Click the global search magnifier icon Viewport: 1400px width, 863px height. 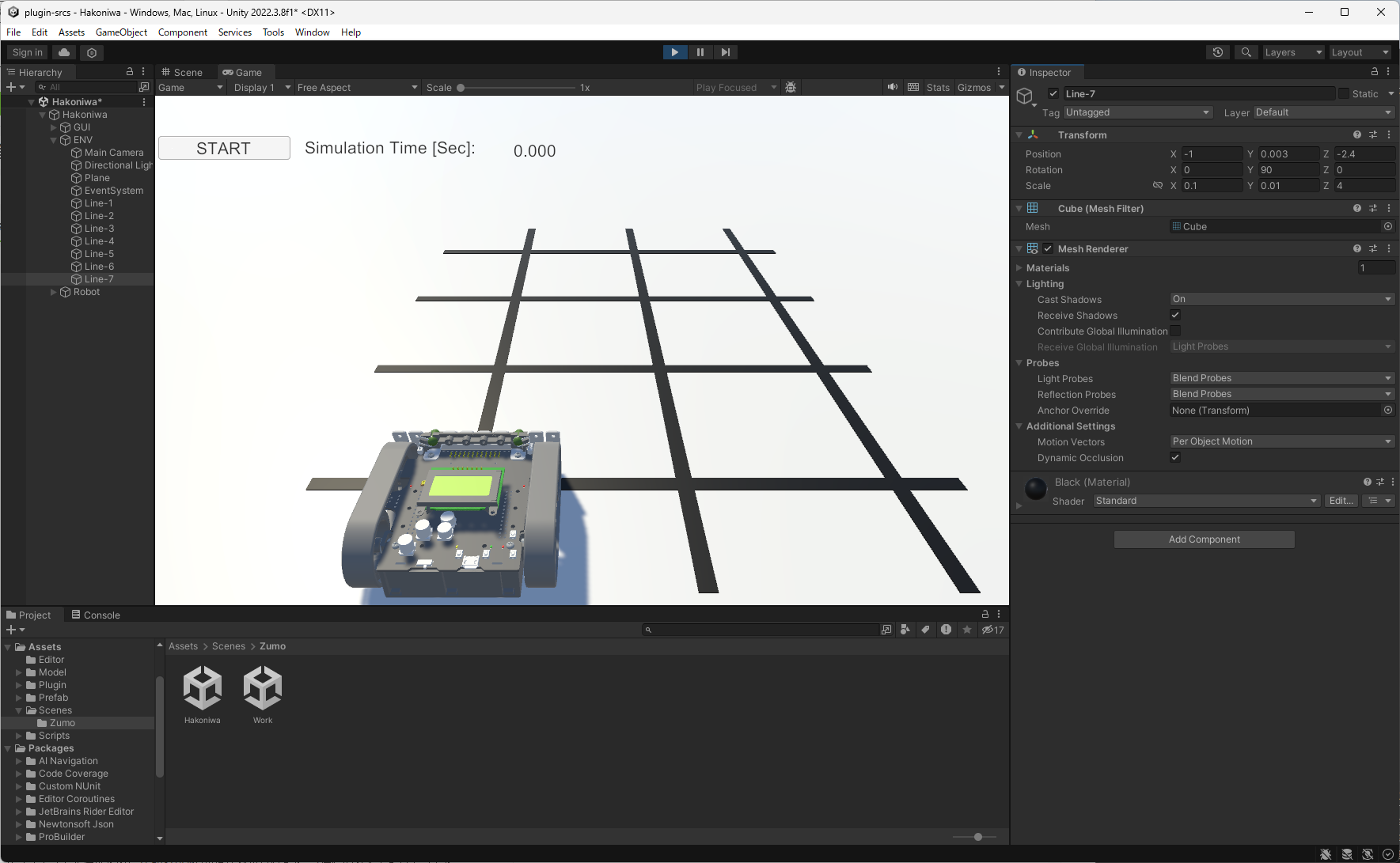(1246, 52)
